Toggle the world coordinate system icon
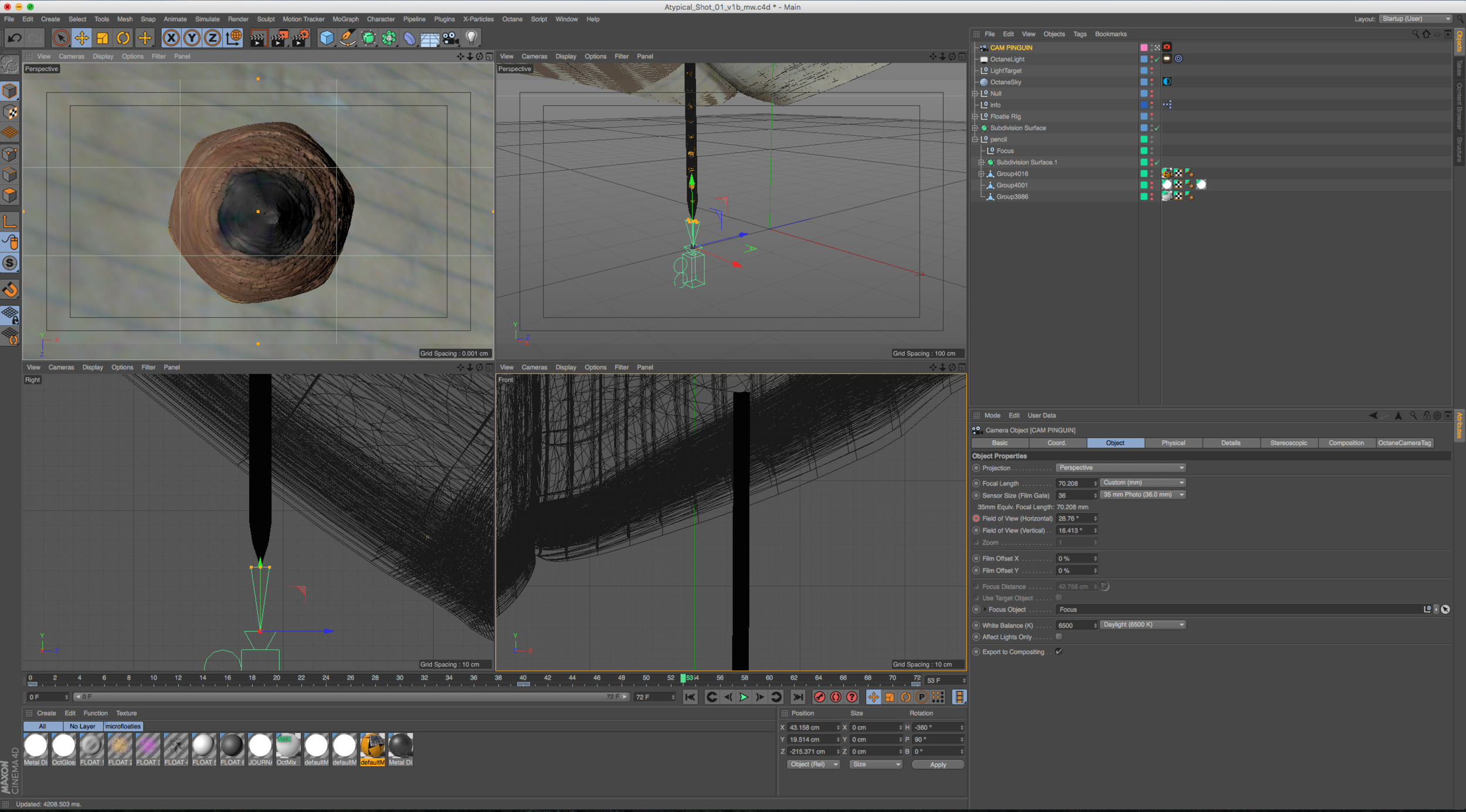The height and width of the screenshot is (812, 1466). tap(233, 38)
